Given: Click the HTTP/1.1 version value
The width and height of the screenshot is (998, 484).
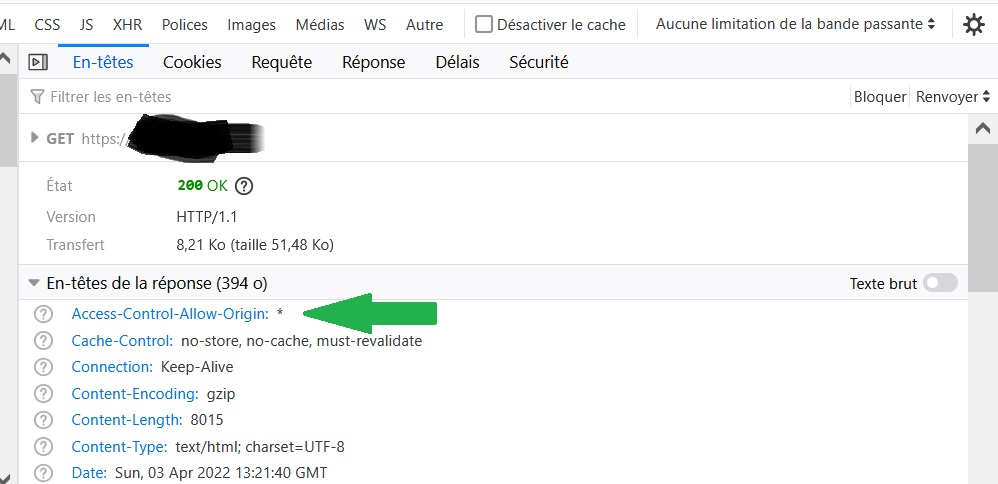Looking at the screenshot, I should [207, 217].
